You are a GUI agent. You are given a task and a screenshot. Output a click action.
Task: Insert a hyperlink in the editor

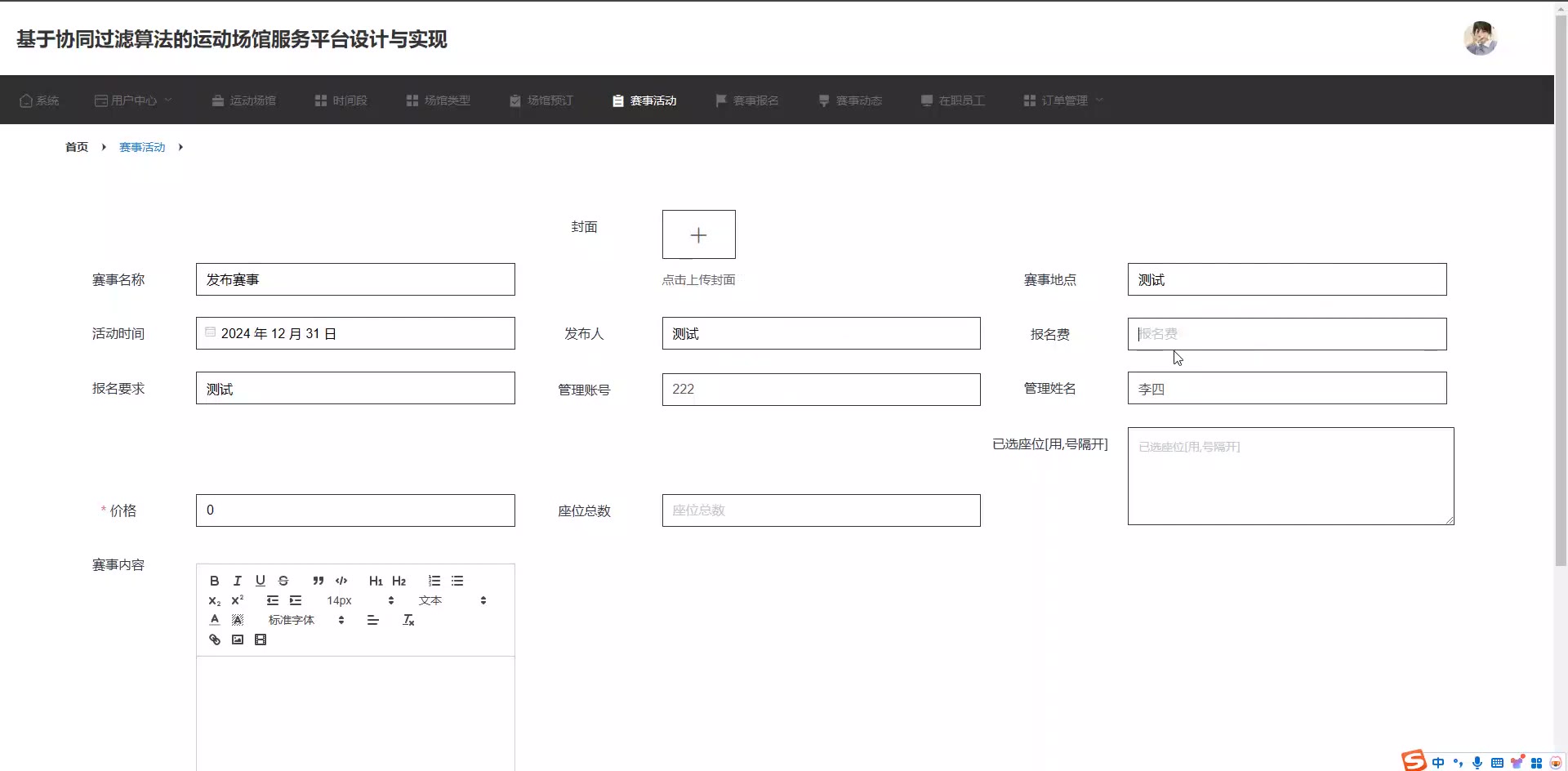214,640
